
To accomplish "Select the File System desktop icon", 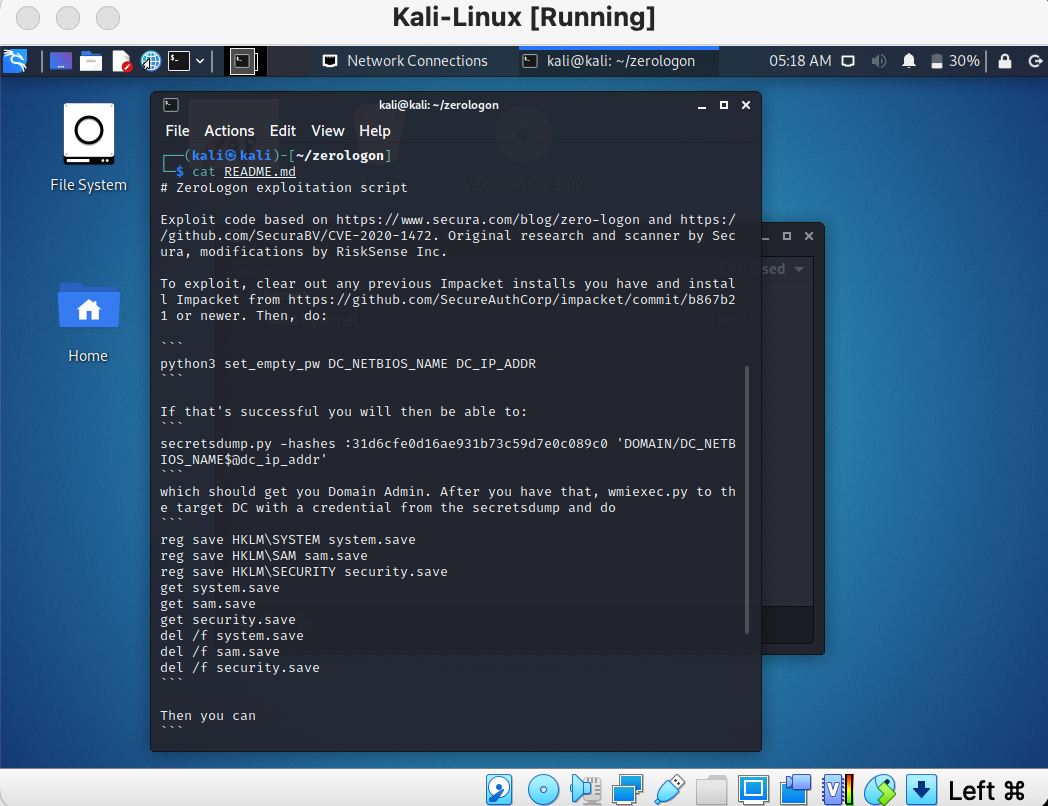I will tap(89, 148).
